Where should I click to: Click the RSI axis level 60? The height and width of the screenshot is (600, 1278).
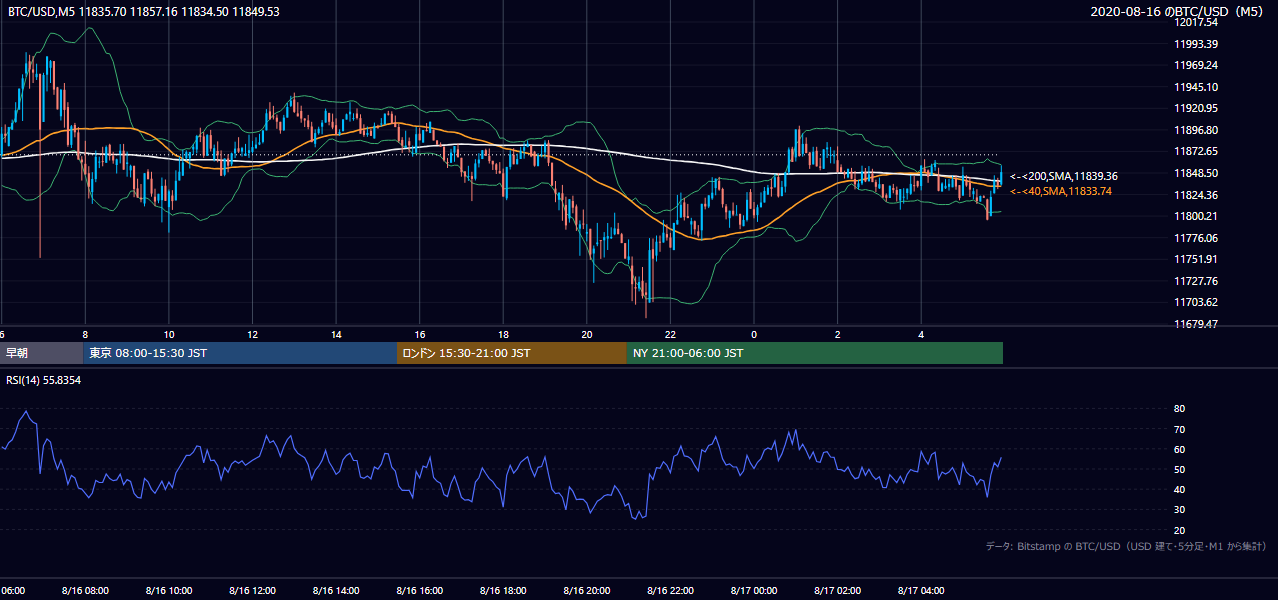point(1179,449)
